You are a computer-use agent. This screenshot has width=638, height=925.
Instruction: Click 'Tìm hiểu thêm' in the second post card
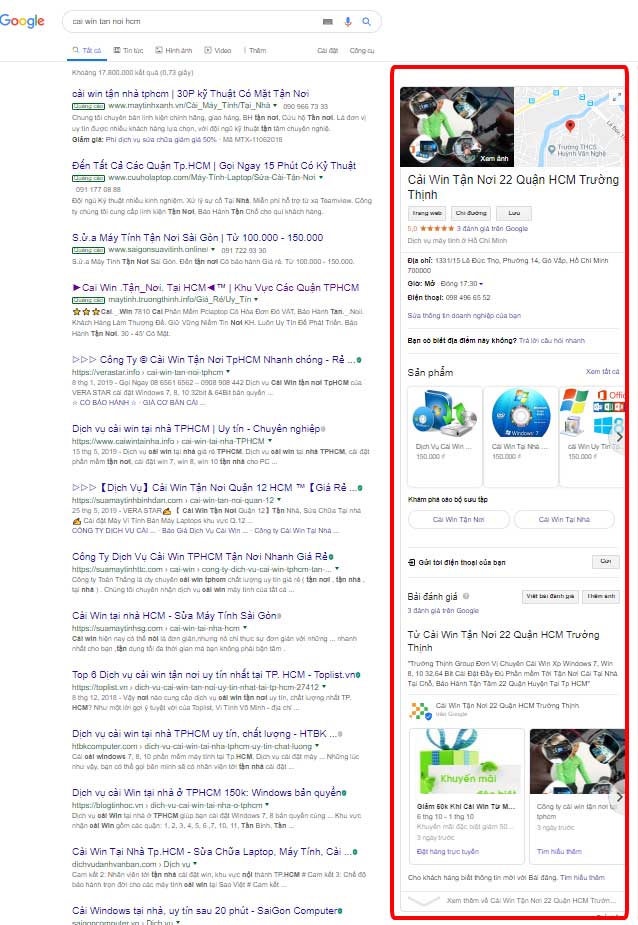560,852
